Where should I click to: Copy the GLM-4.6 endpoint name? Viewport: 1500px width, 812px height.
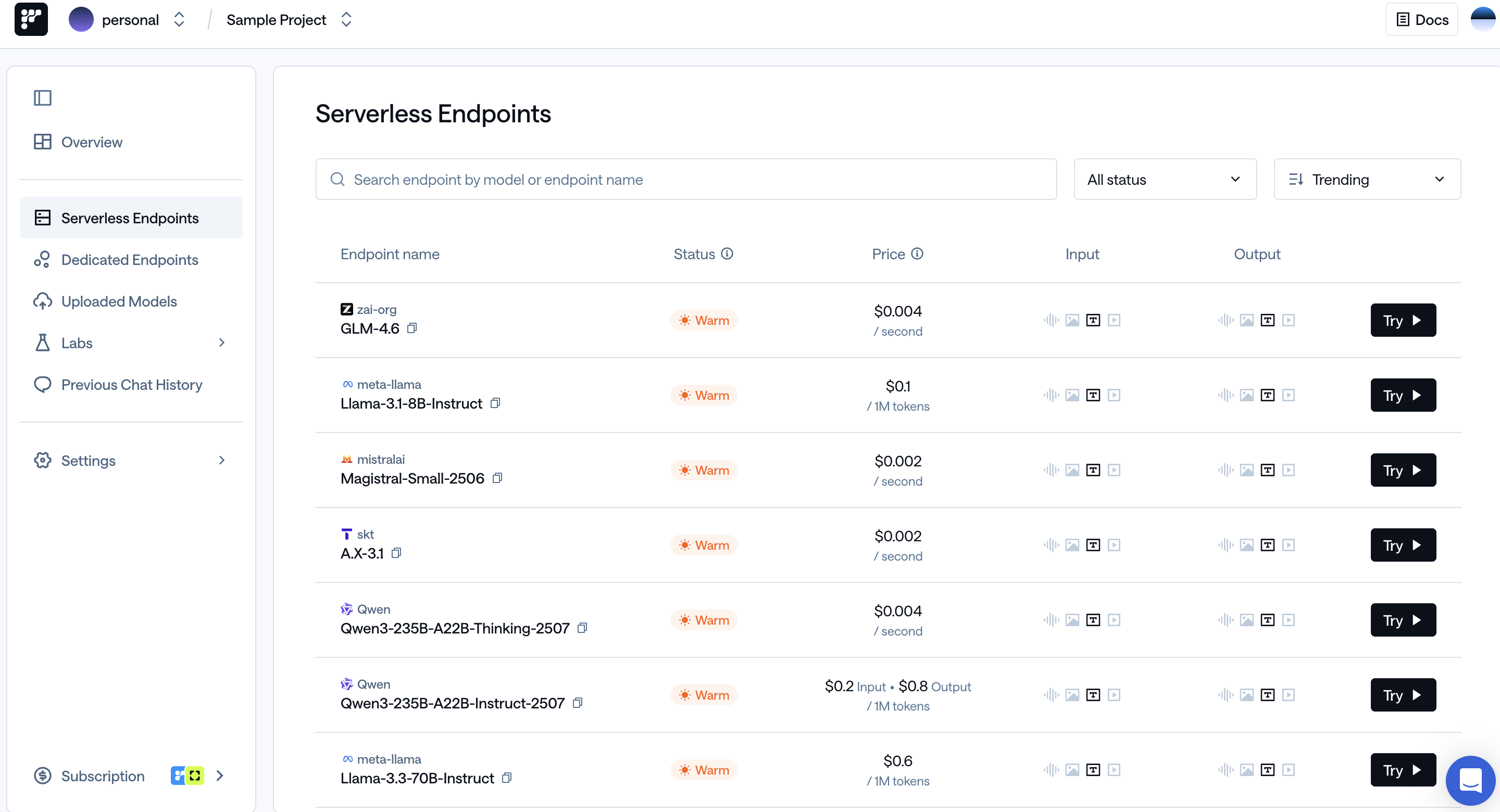click(413, 328)
